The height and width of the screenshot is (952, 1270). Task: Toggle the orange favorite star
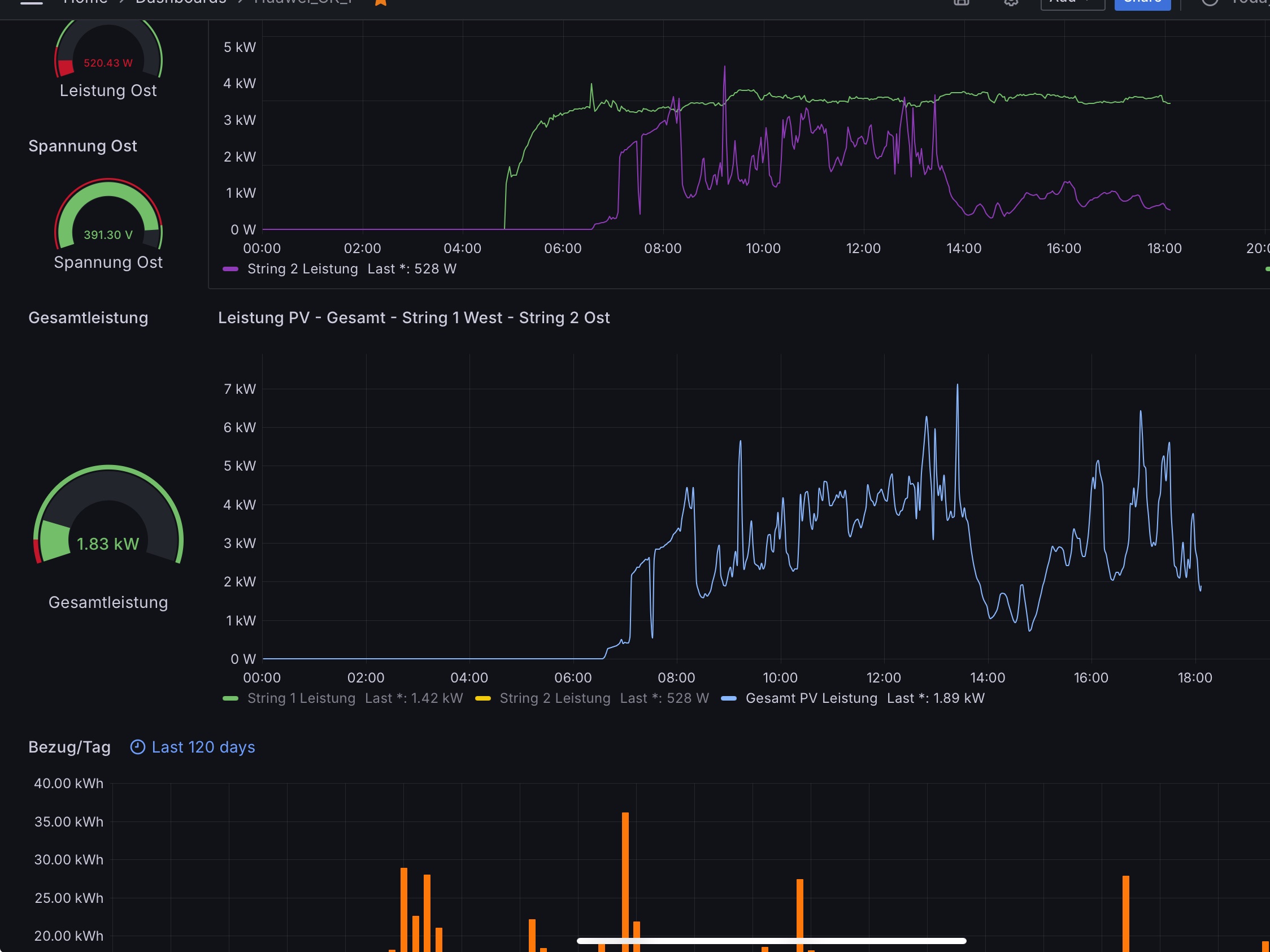pyautogui.click(x=381, y=2)
